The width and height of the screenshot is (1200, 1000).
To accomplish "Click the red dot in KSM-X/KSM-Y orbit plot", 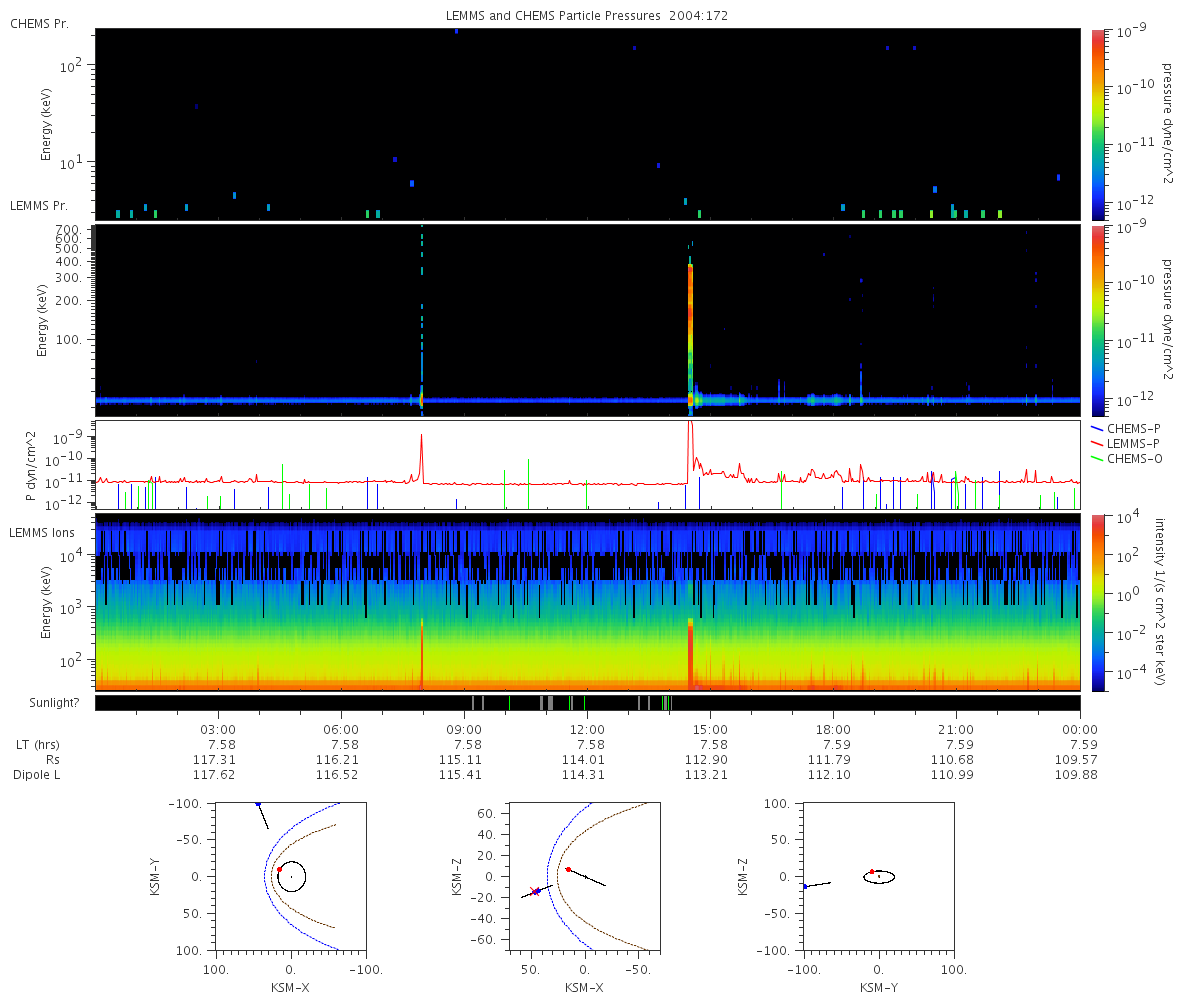I will pyautogui.click(x=279, y=870).
